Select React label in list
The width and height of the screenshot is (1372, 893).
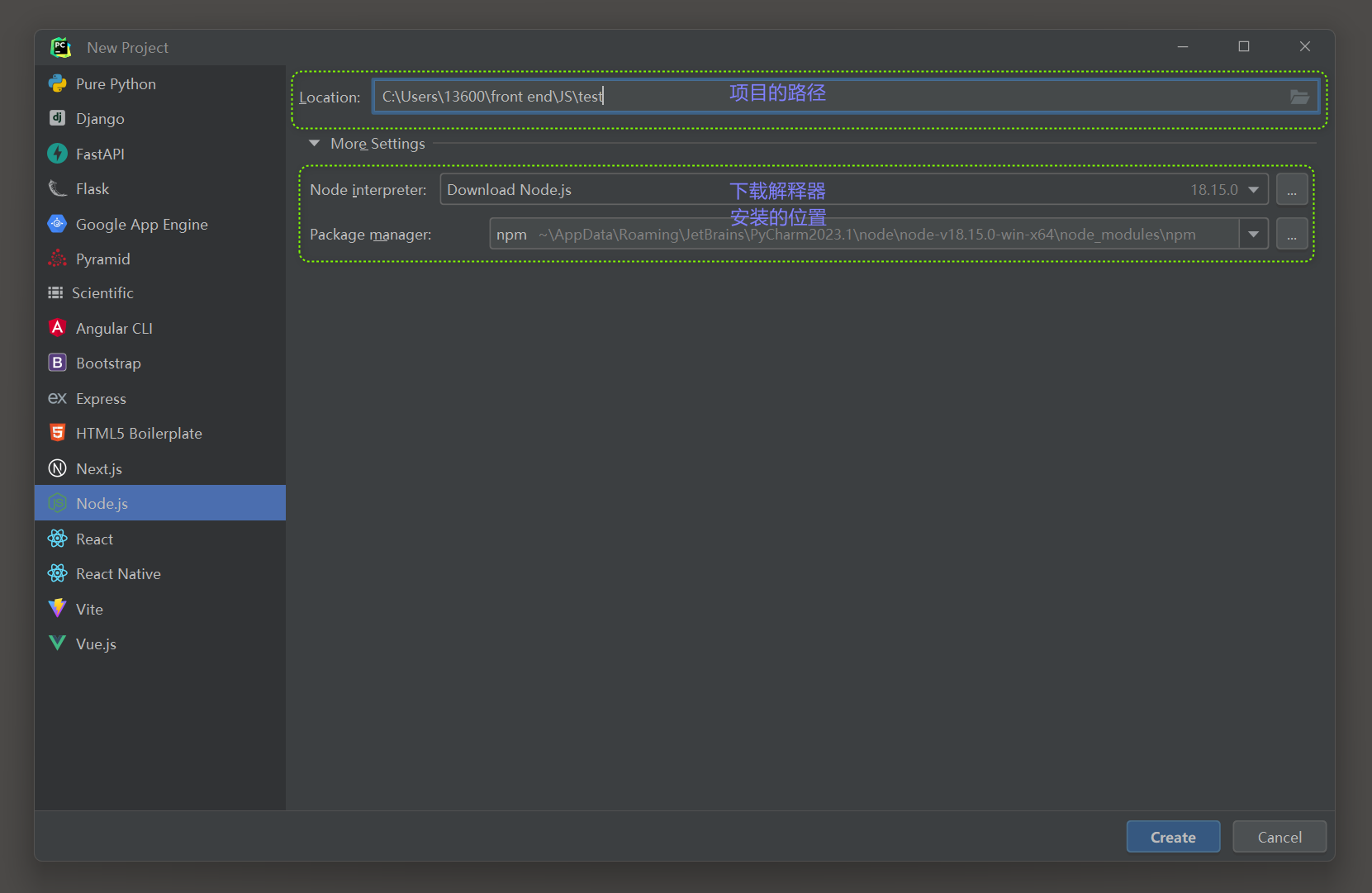(94, 539)
